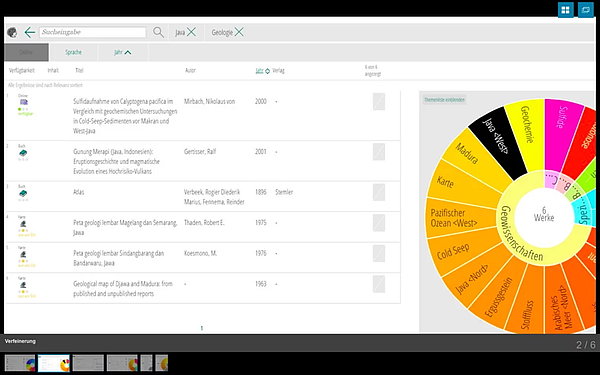Click the map icon for Geological map of Djawa
This screenshot has height=375, width=600.
(23, 285)
